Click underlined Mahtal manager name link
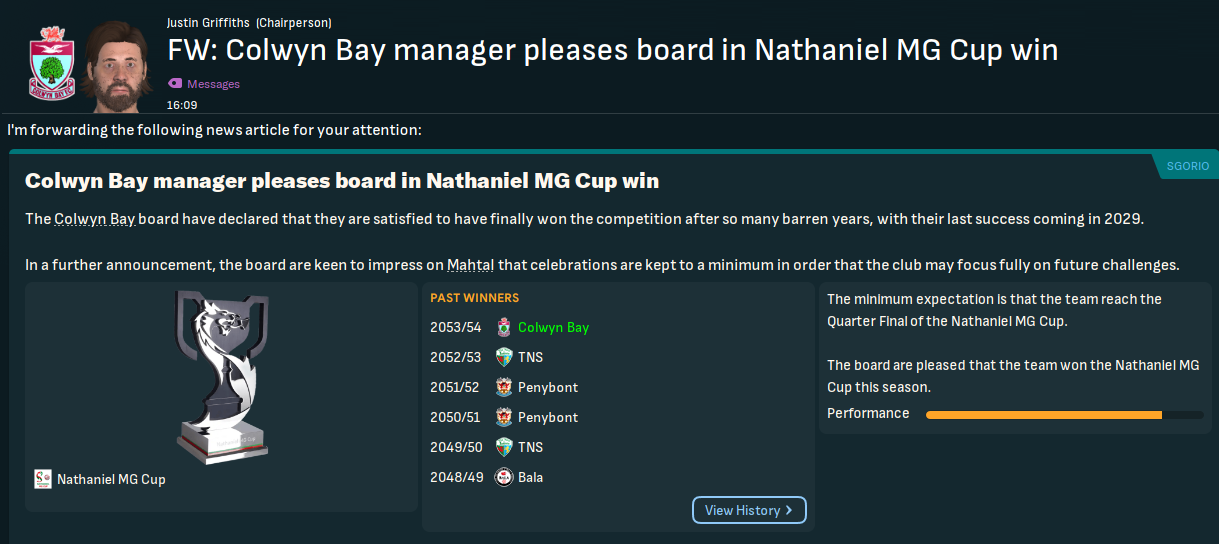1219x544 pixels. tap(470, 265)
